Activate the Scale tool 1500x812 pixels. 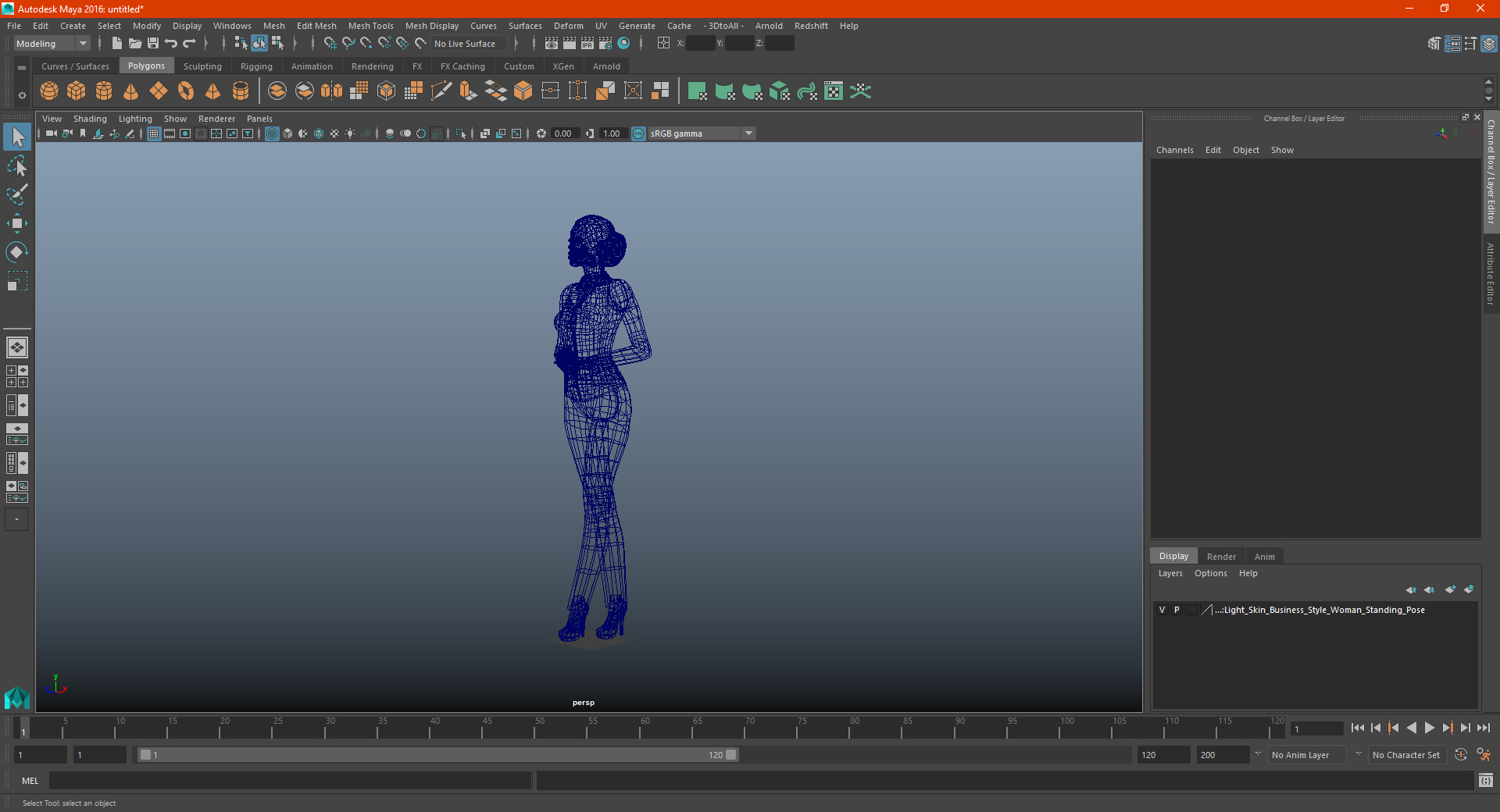click(17, 281)
